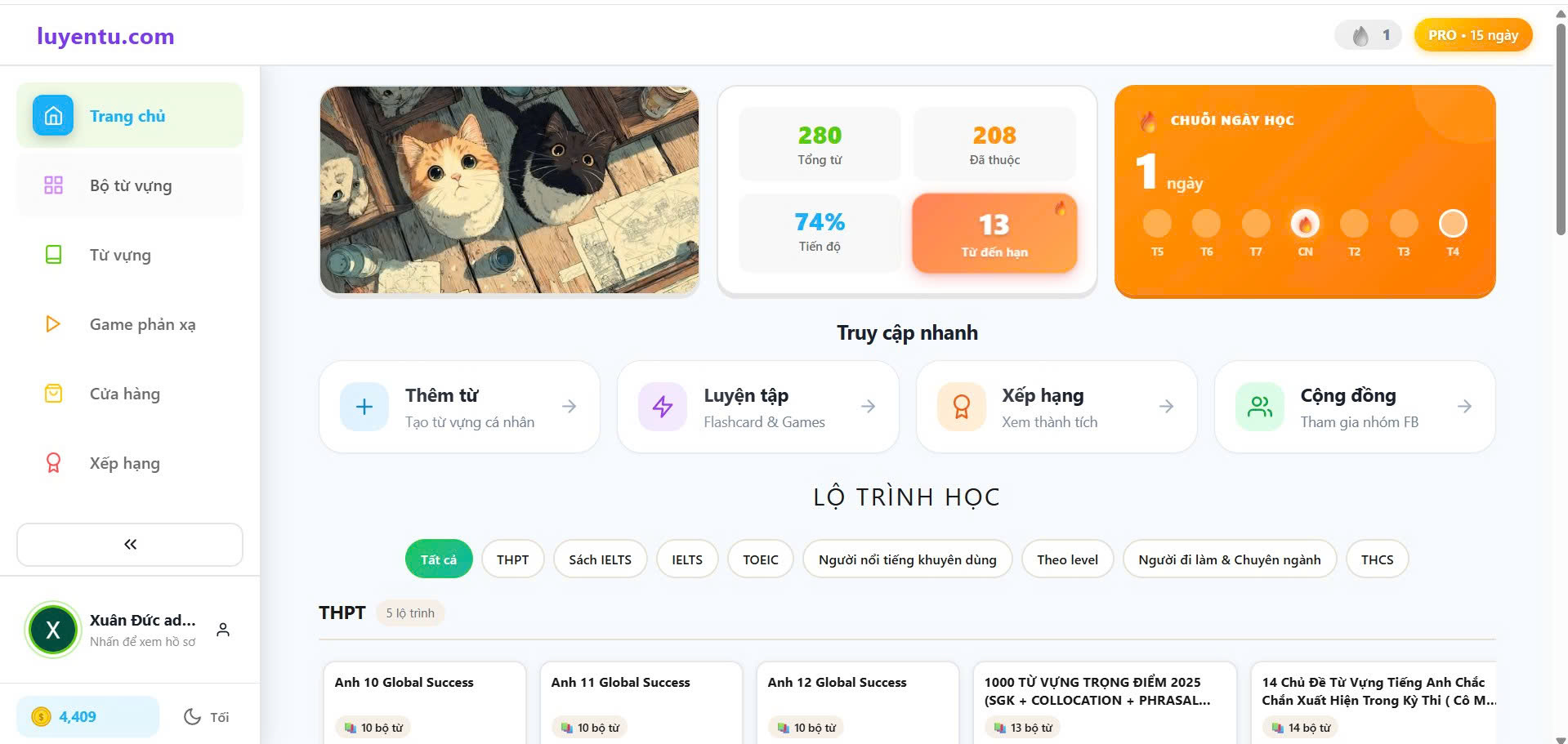Open Bộ từ vựng from the sidebar icon

coord(53,185)
